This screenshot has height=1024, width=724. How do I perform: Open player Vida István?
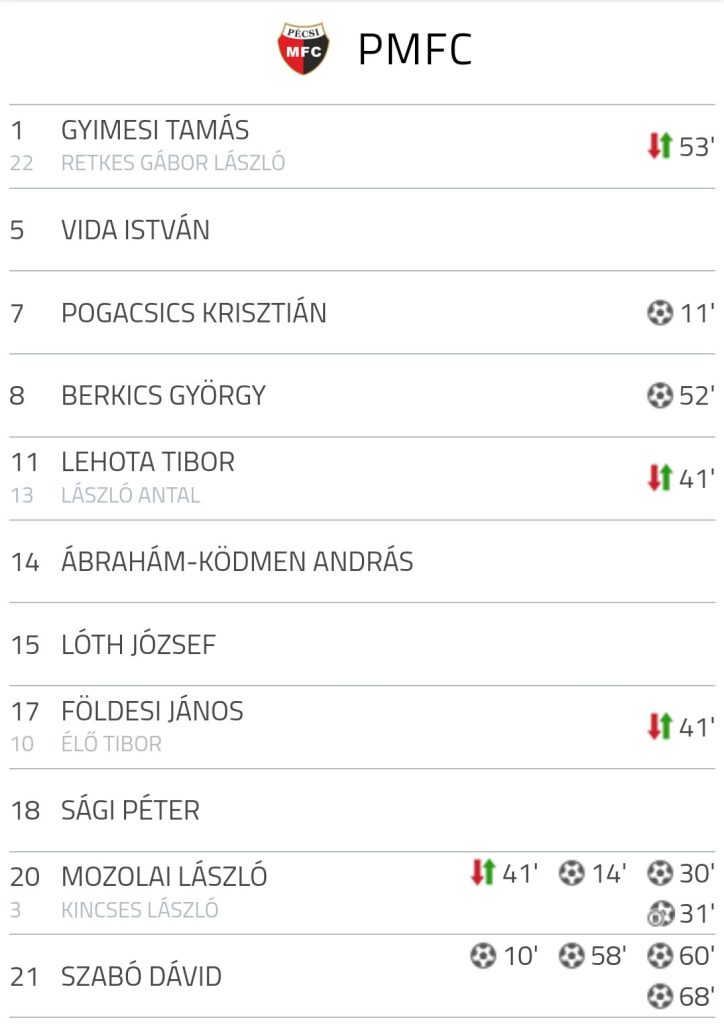[x=136, y=230]
